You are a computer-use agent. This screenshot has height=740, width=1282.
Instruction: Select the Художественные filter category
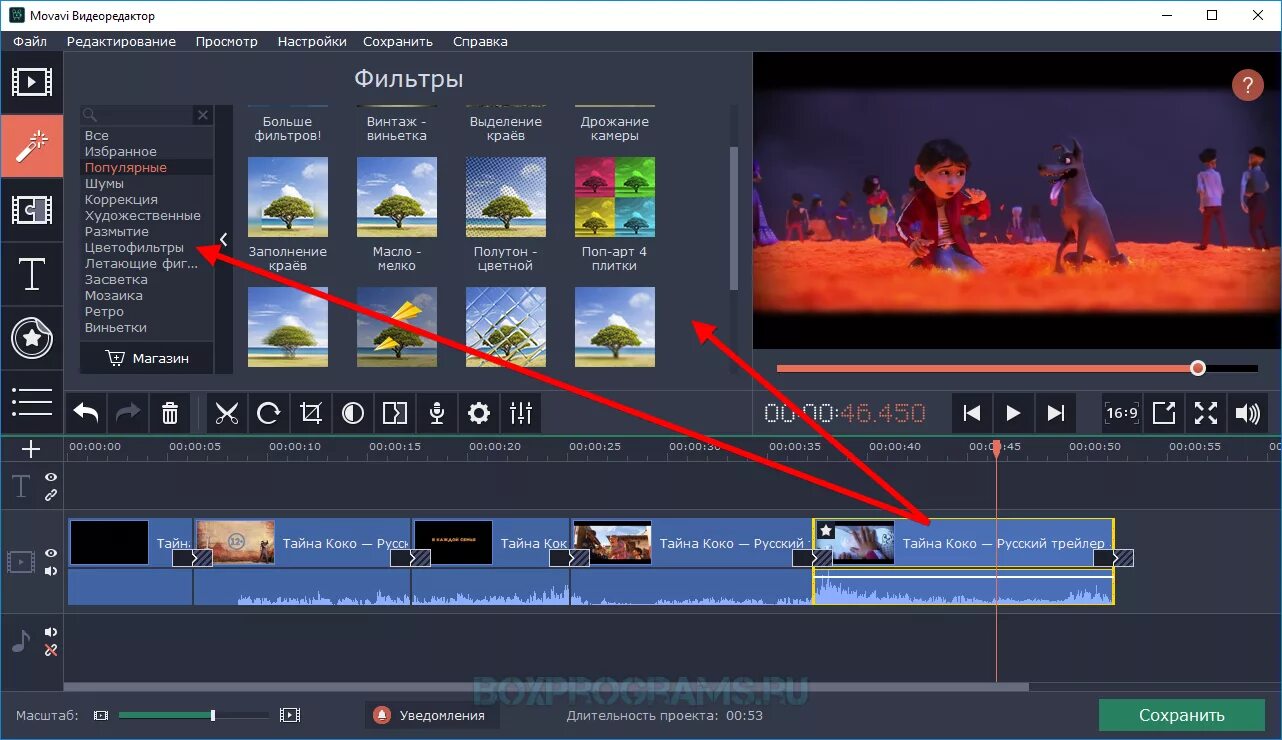[143, 215]
